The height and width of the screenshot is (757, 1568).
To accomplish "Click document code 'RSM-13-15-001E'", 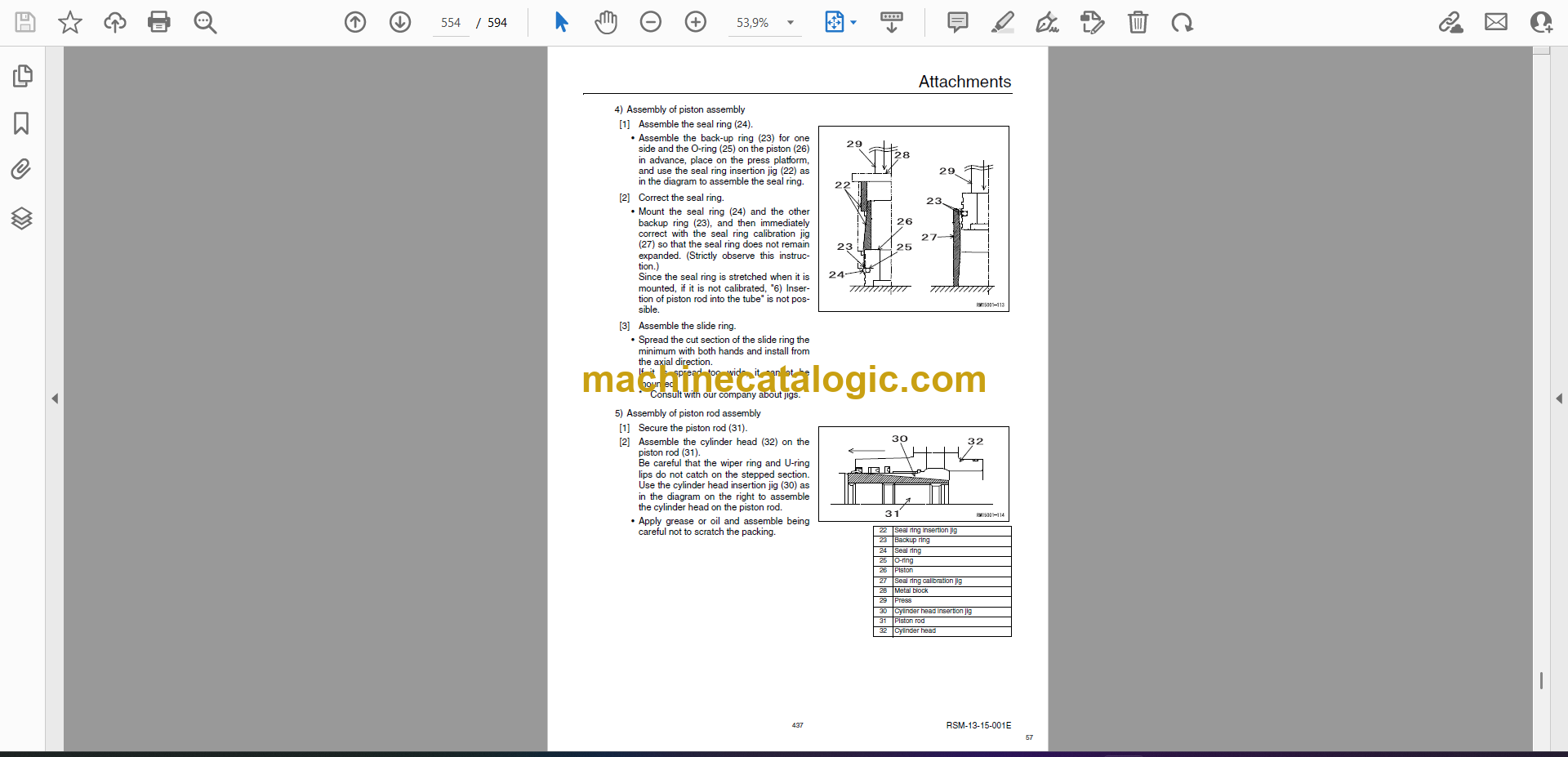I will pyautogui.click(x=978, y=725).
